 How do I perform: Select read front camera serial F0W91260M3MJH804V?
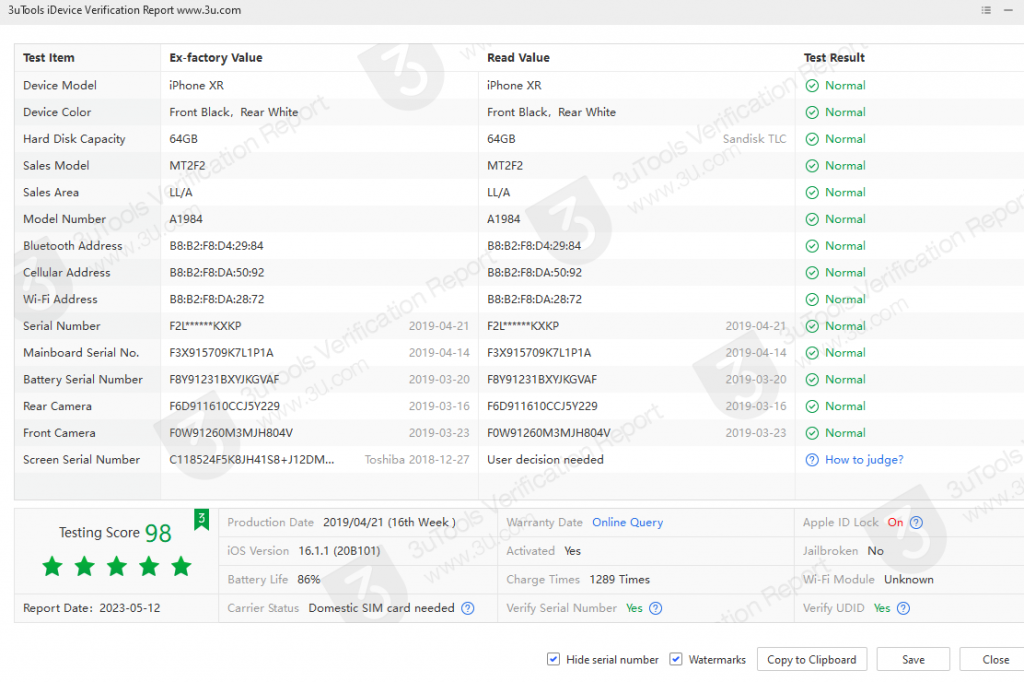[x=549, y=434]
